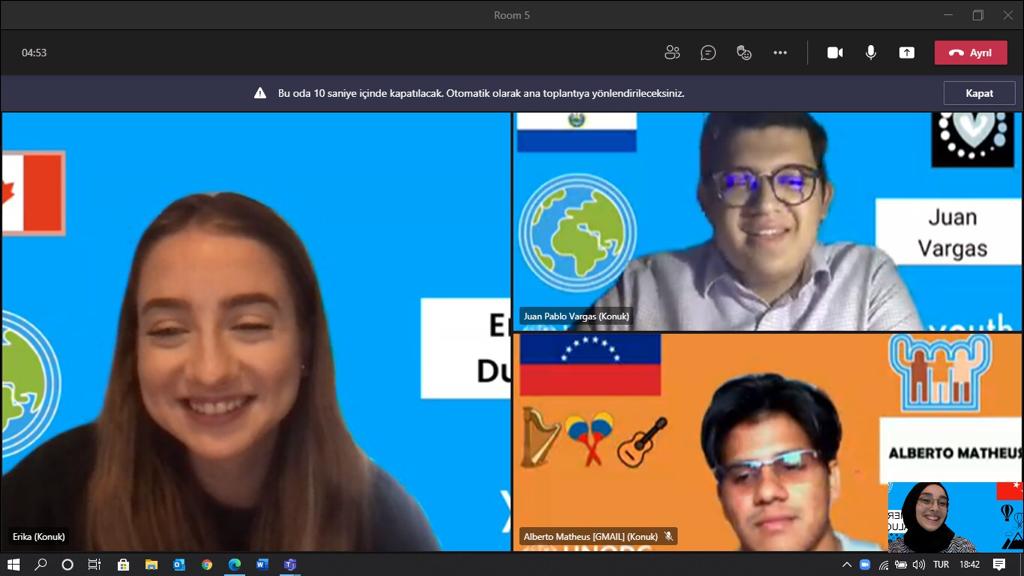
Task: Open the volume control in the tray
Action: (919, 564)
